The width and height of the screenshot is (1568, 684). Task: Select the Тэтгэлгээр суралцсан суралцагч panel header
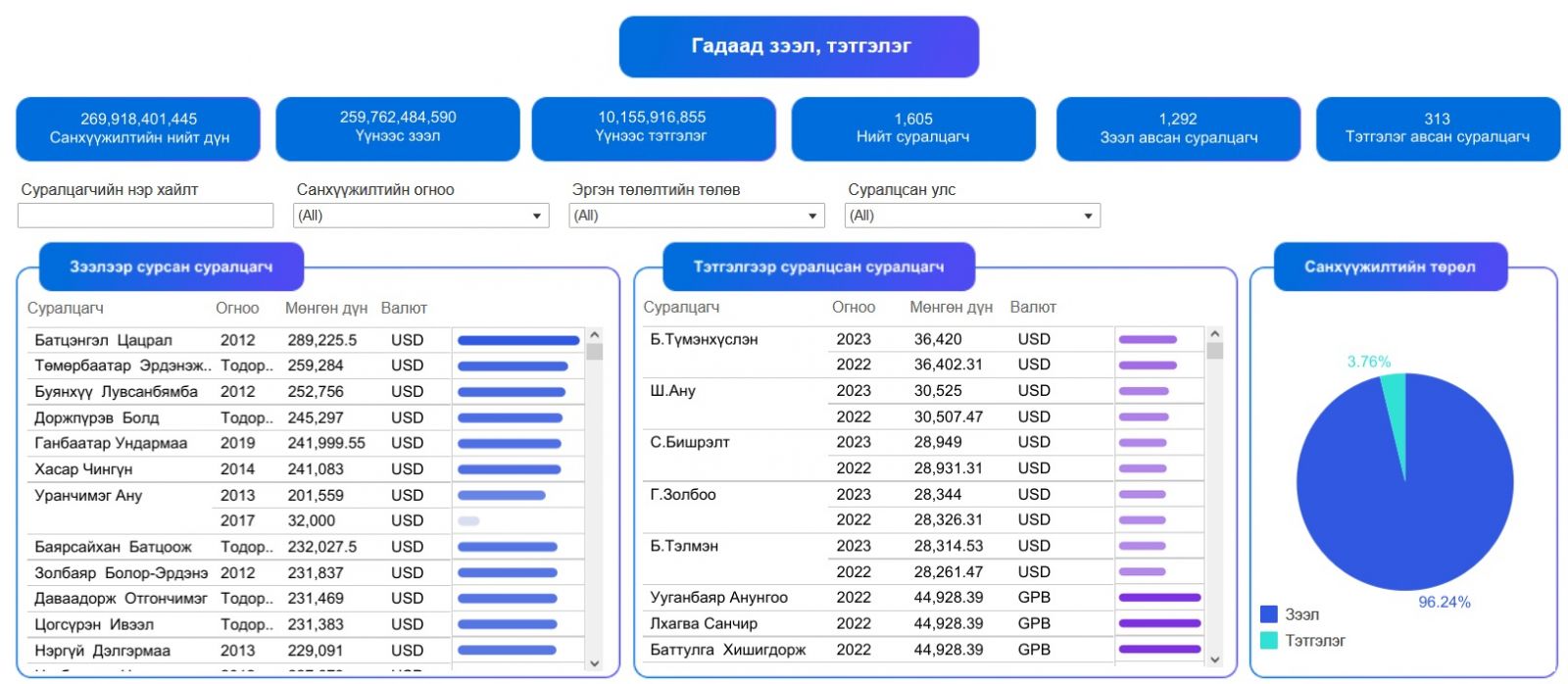coord(818,268)
